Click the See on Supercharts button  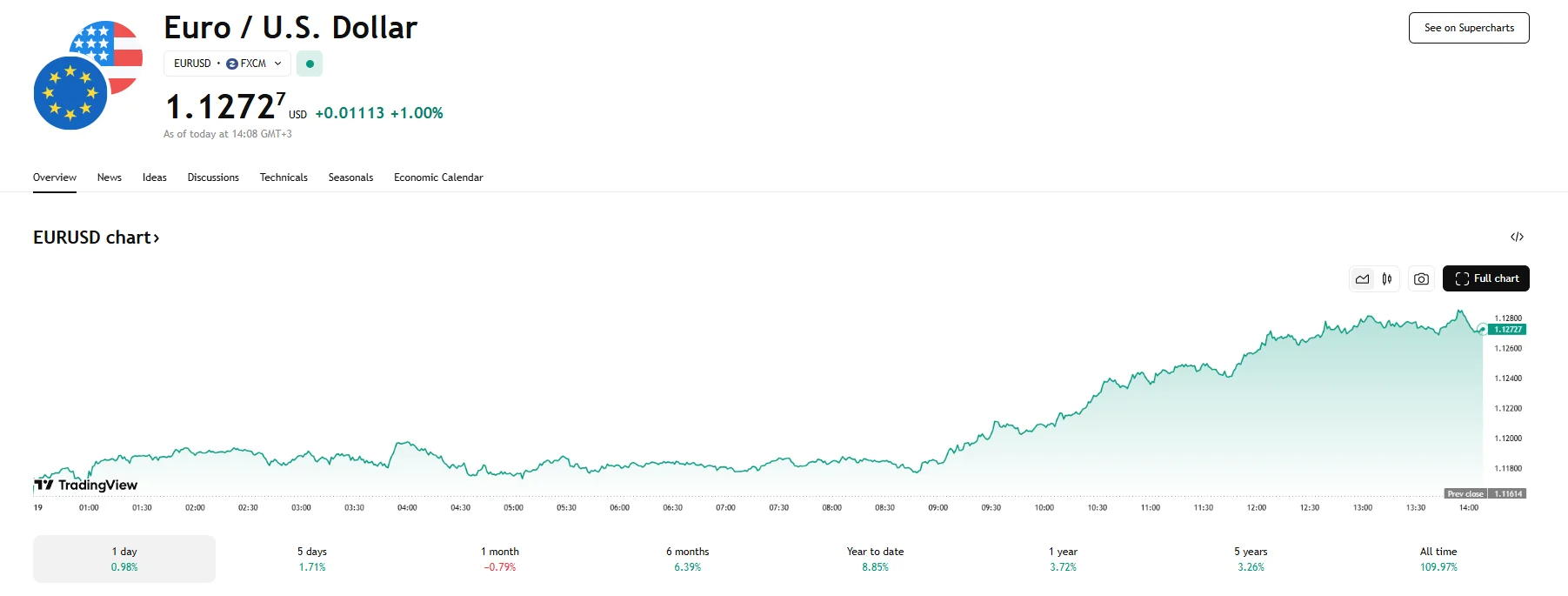(1469, 28)
